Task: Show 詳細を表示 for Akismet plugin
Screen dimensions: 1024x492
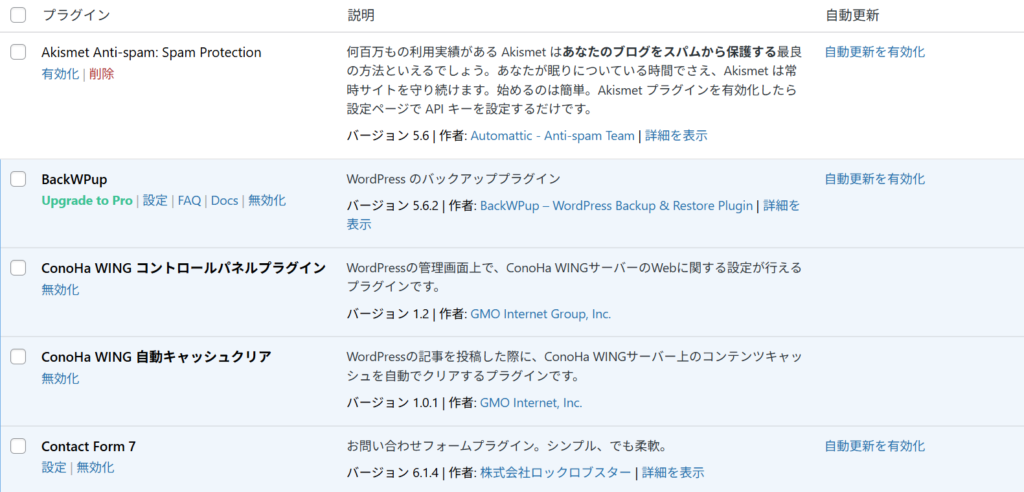Action: [x=676, y=135]
